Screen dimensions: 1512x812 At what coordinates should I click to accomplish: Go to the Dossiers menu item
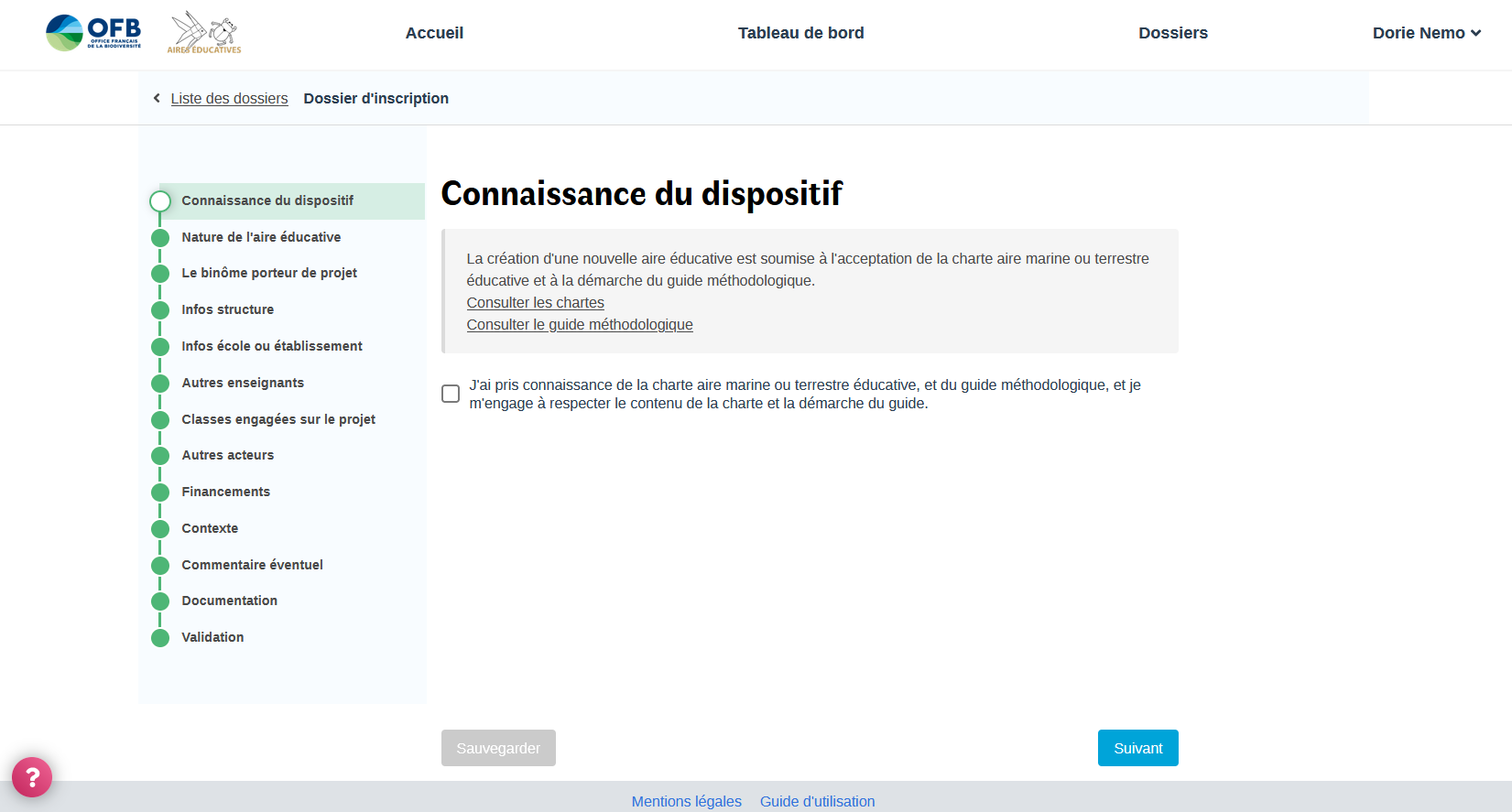(1172, 33)
